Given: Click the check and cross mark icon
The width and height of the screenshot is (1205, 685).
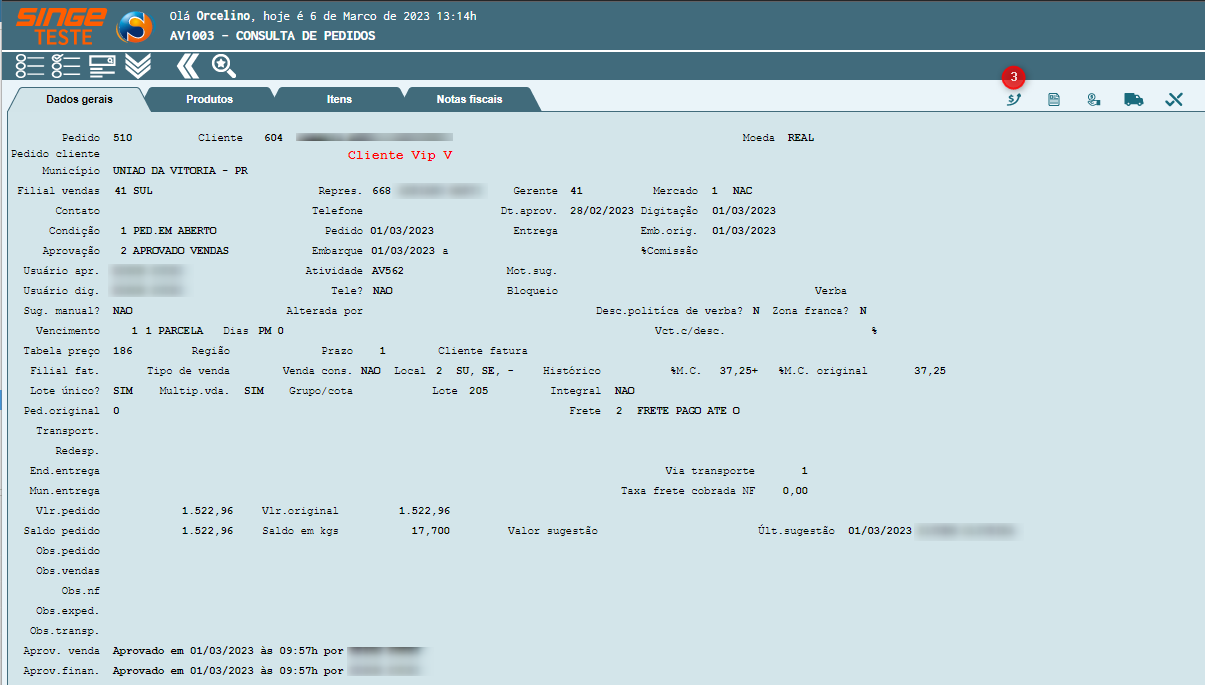Looking at the screenshot, I should coord(1174,100).
